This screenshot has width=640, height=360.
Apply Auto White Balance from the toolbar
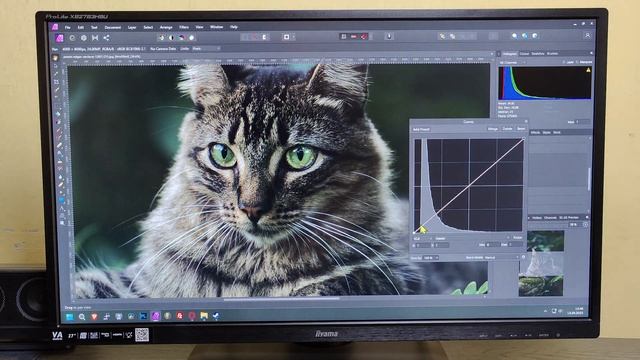(191, 38)
